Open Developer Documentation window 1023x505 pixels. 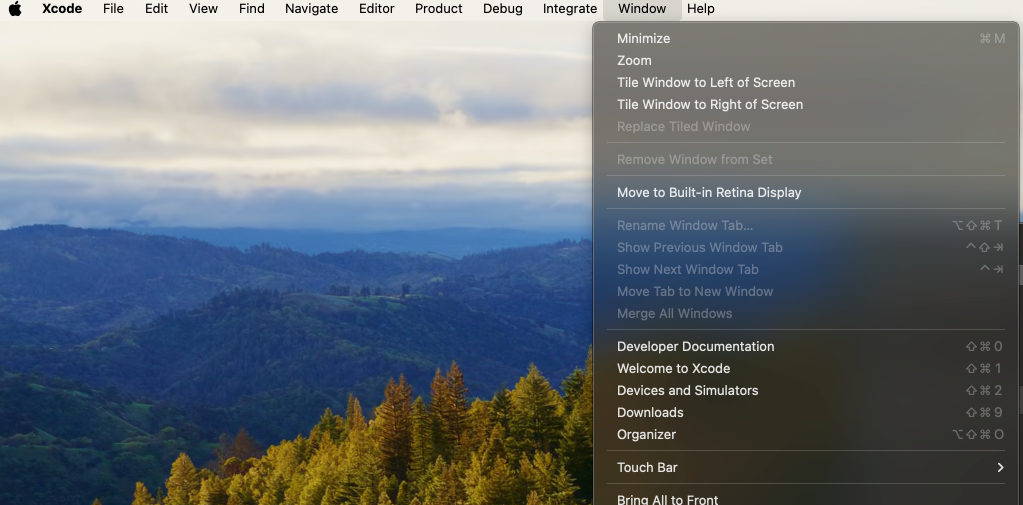click(695, 347)
